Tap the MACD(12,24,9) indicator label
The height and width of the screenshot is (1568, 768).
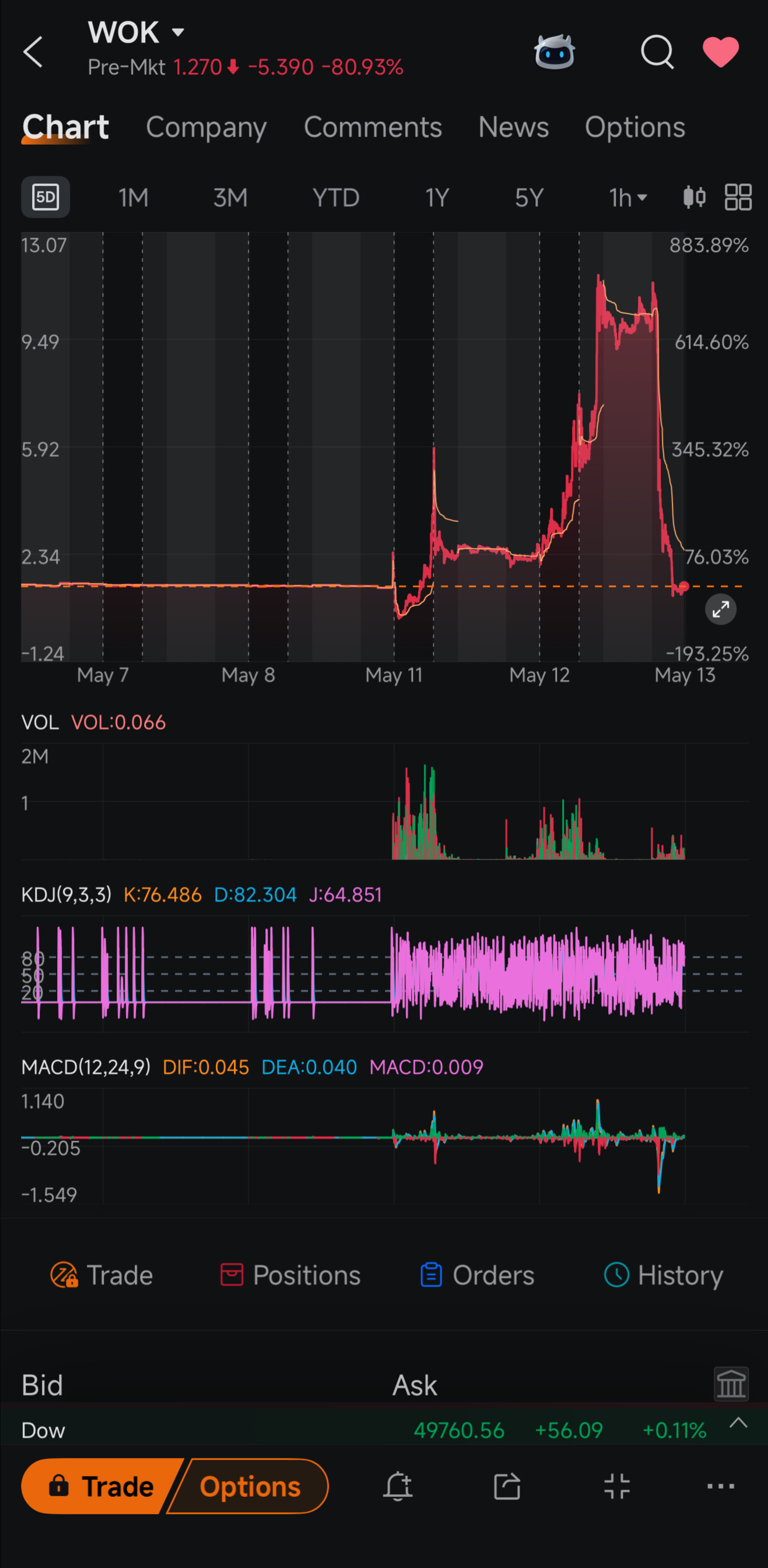pyautogui.click(x=86, y=1066)
